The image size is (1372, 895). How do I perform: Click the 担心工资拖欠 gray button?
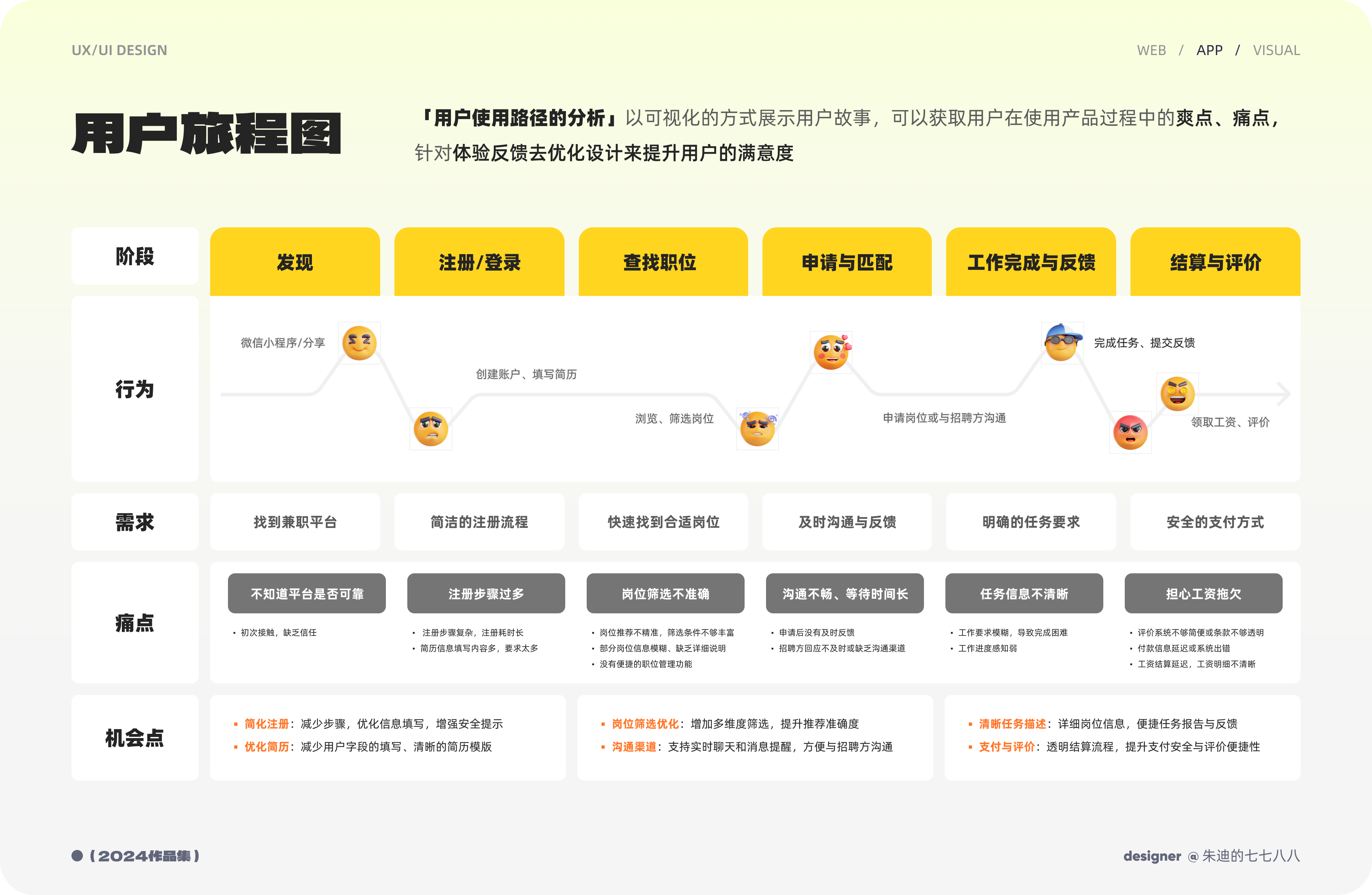click(x=1203, y=593)
